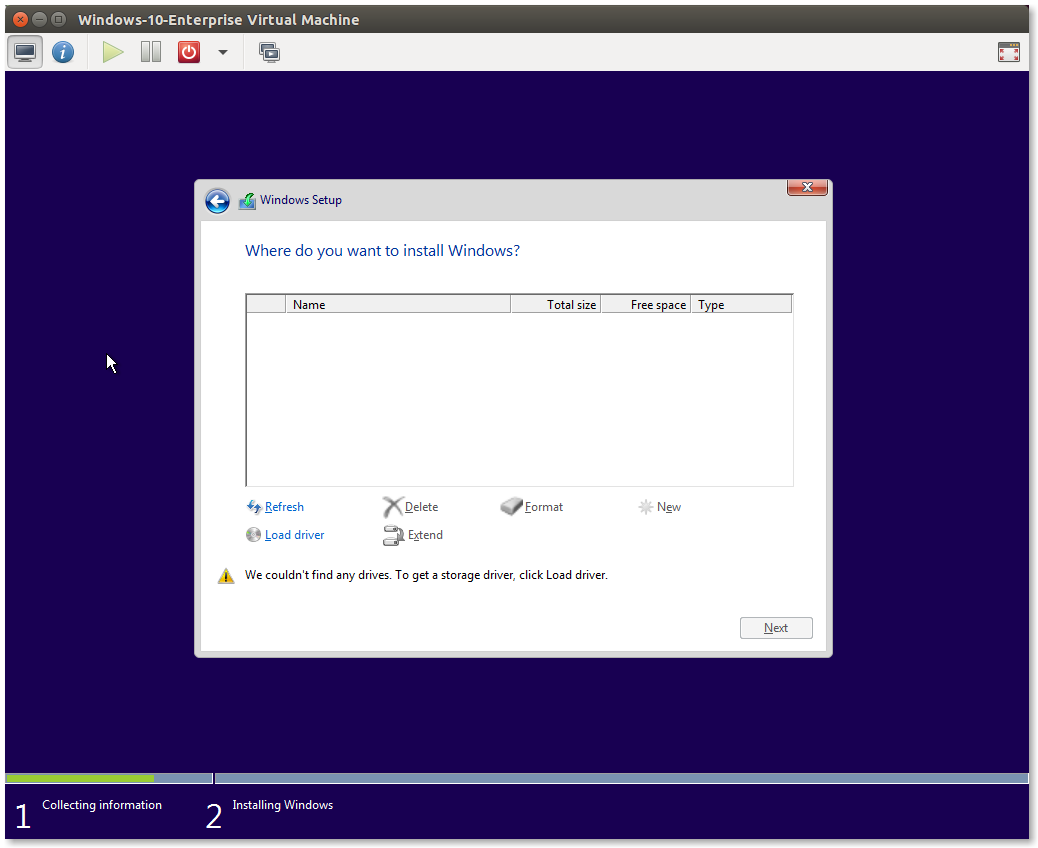This screenshot has width=1038, height=848.
Task: Run the virtual machine
Action: point(113,52)
